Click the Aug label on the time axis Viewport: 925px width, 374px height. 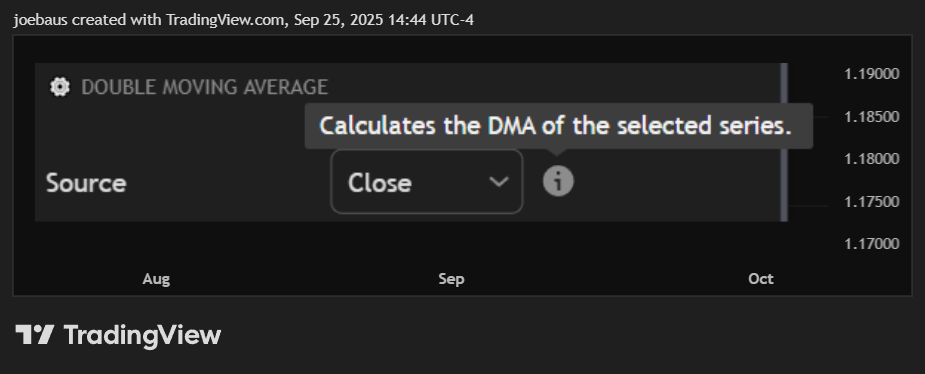point(156,279)
